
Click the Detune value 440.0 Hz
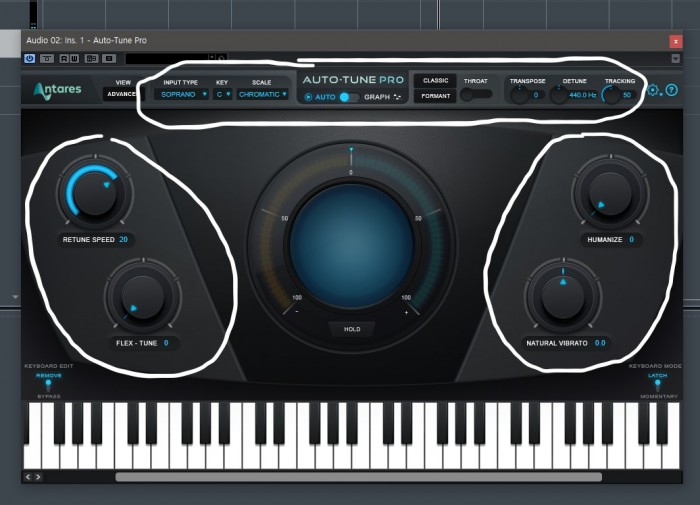tap(583, 95)
